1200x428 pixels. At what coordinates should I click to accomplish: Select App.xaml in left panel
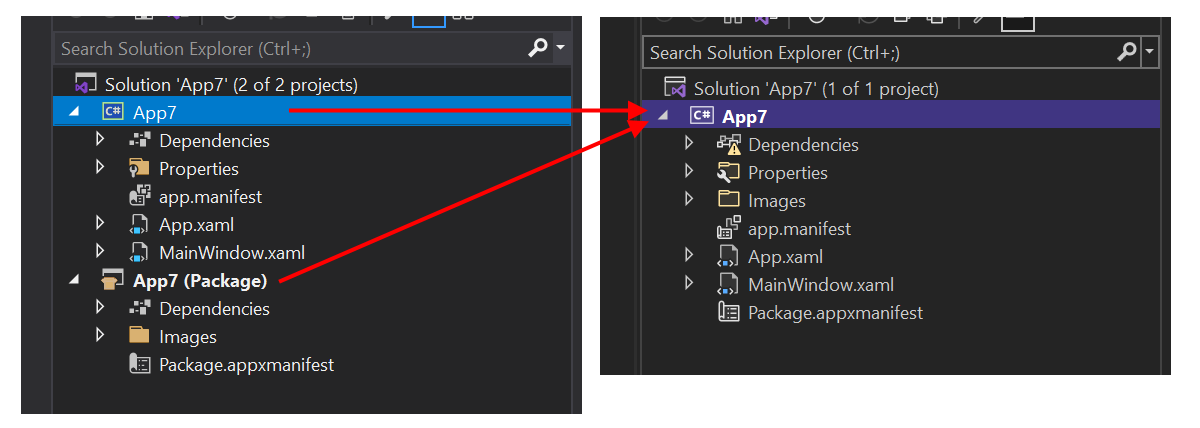[196, 225]
